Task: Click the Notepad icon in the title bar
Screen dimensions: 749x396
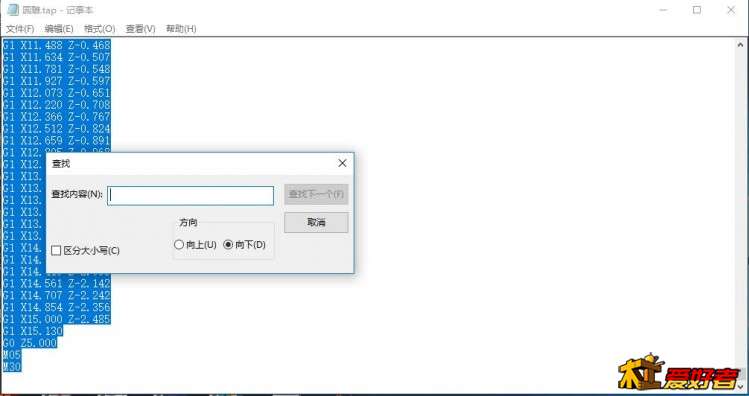Action: tap(12, 10)
